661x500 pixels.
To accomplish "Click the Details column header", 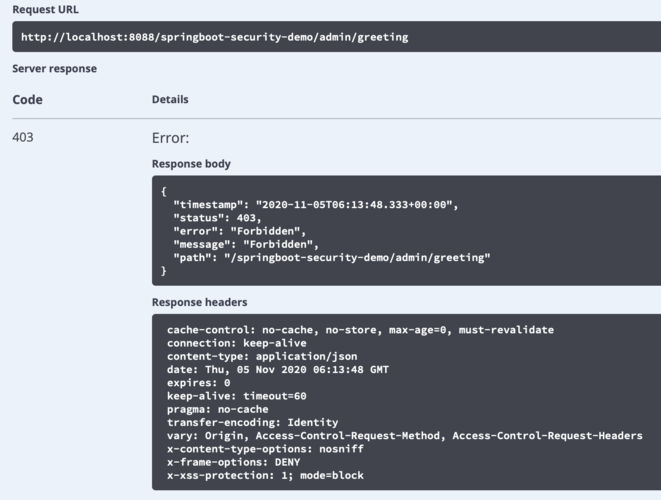I will tap(170, 99).
